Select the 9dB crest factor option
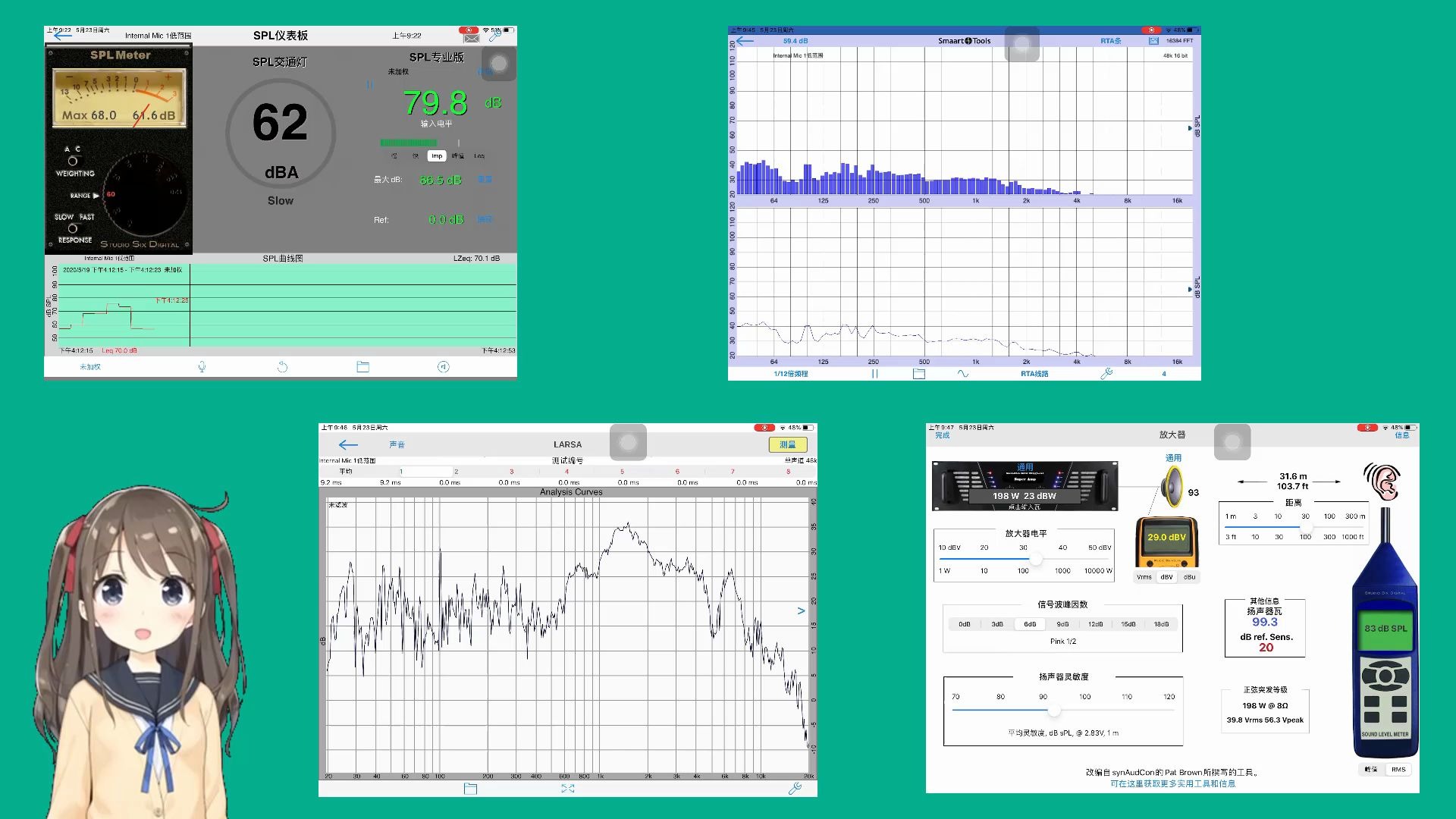 (1062, 624)
